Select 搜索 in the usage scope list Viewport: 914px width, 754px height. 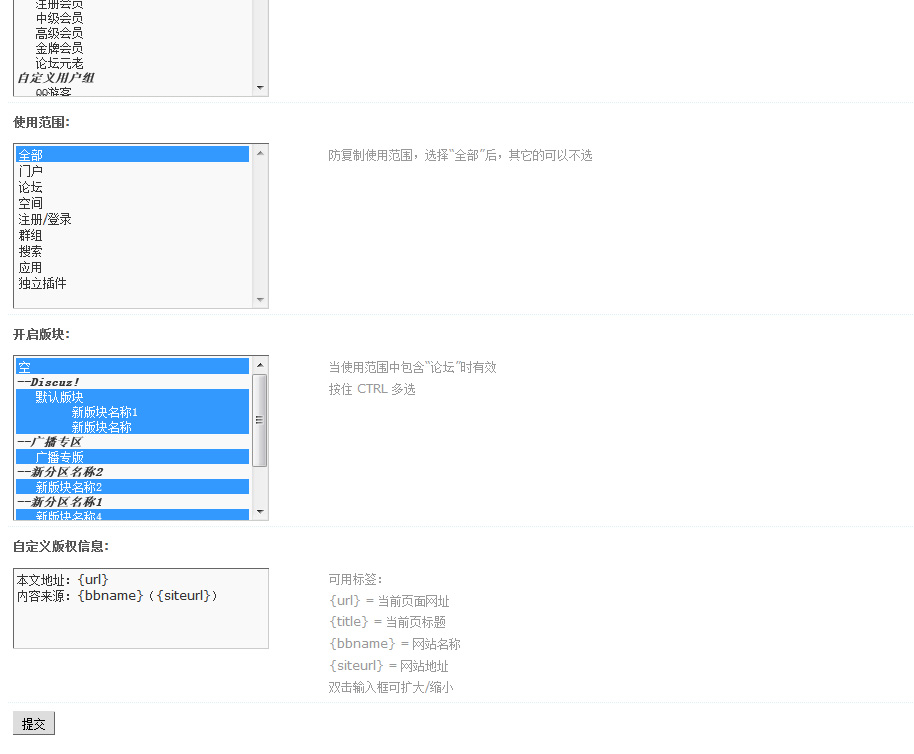click(132, 251)
